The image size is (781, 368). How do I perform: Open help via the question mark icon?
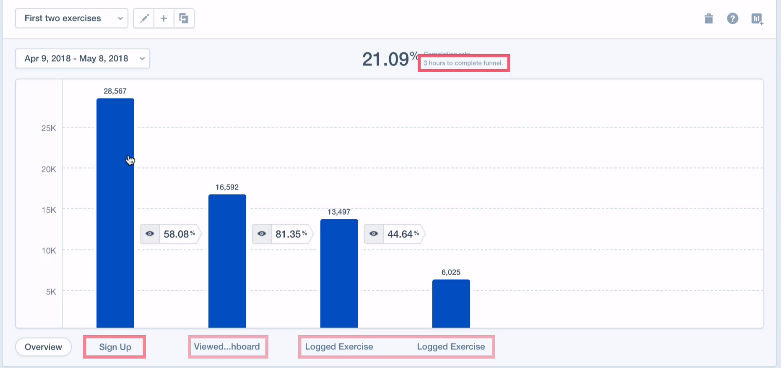tap(732, 19)
